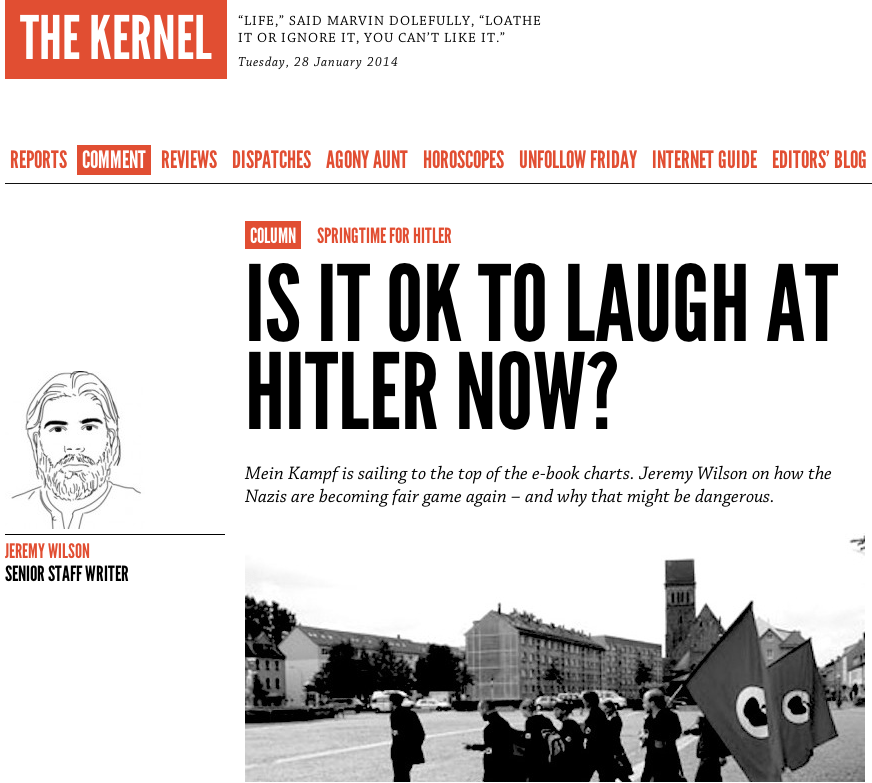
Task: Open the Reports section
Action: click(x=38, y=160)
